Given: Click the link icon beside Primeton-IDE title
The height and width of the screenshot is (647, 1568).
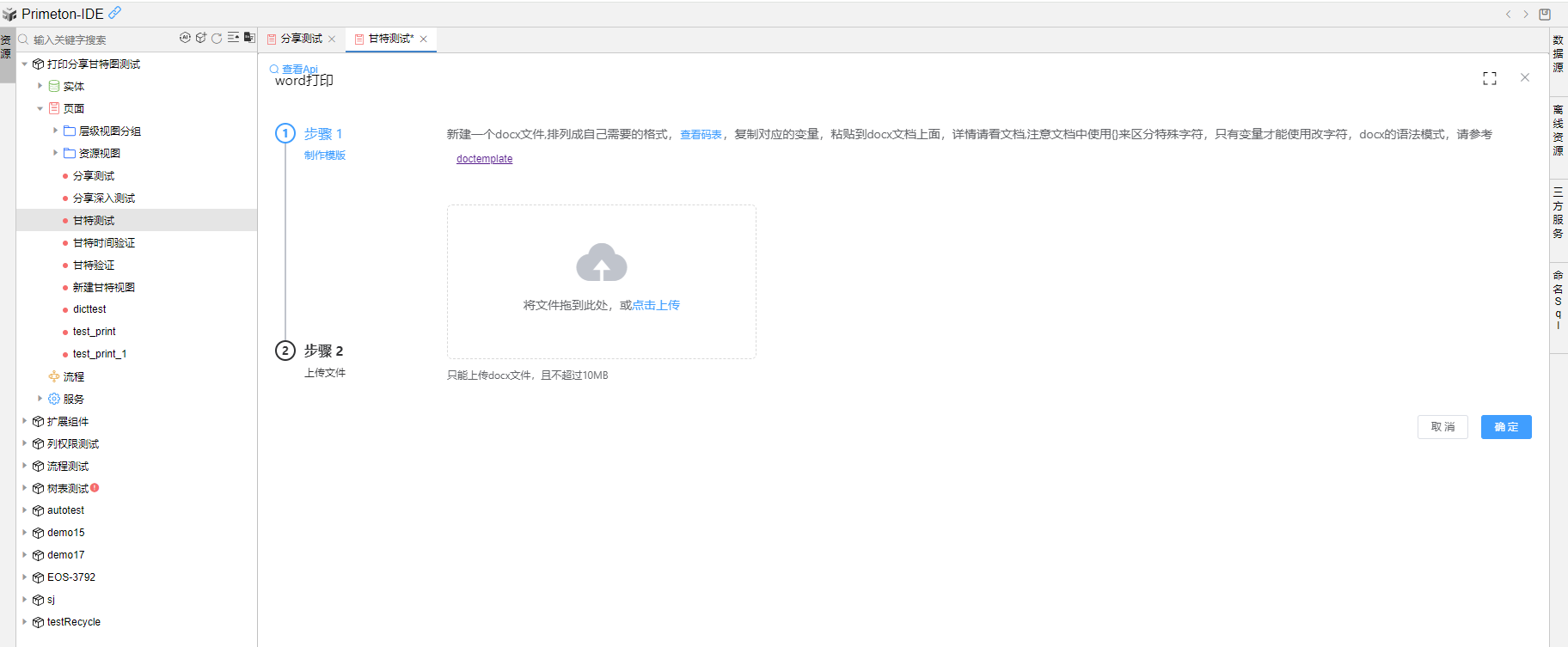Looking at the screenshot, I should tap(114, 13).
